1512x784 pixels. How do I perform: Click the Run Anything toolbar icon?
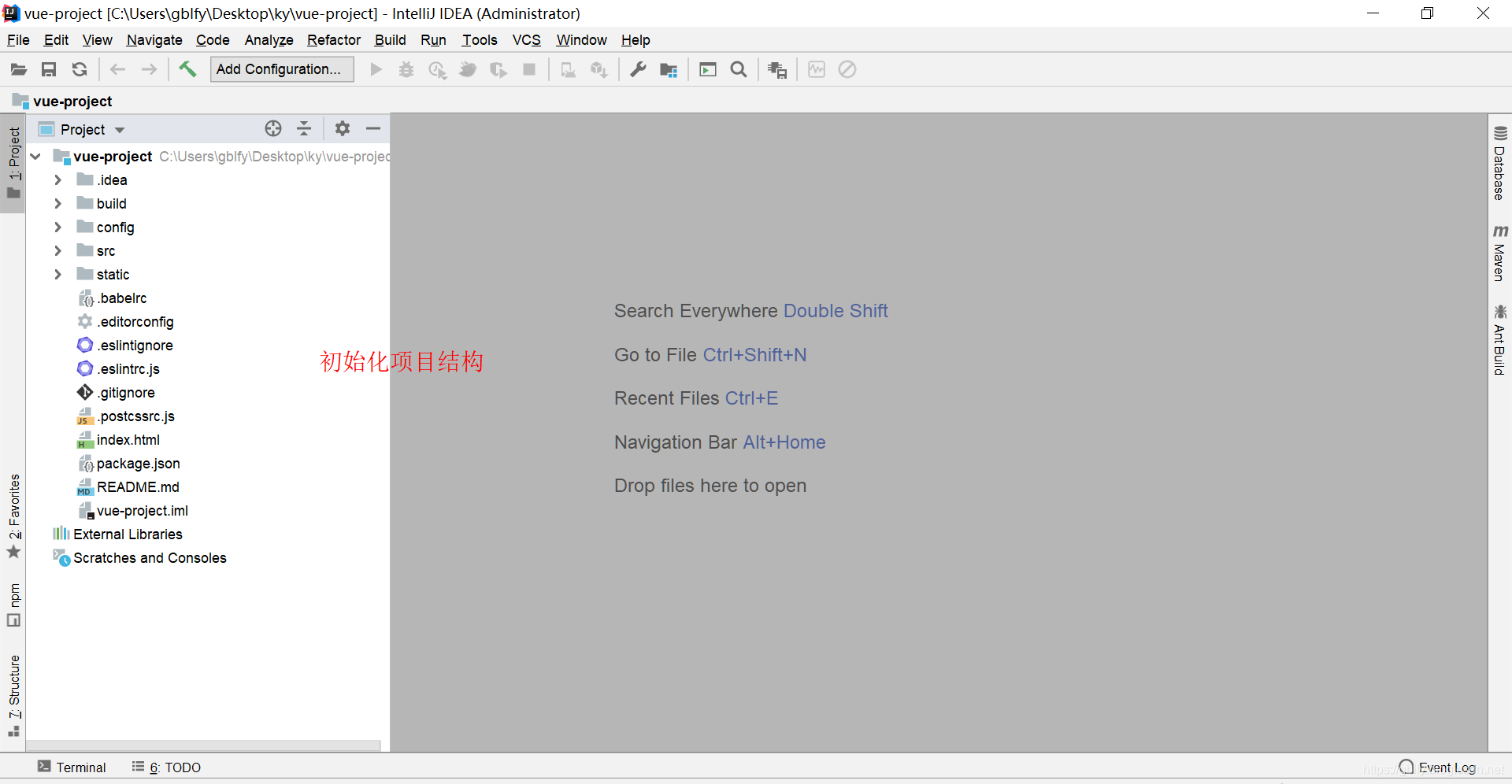pos(708,70)
